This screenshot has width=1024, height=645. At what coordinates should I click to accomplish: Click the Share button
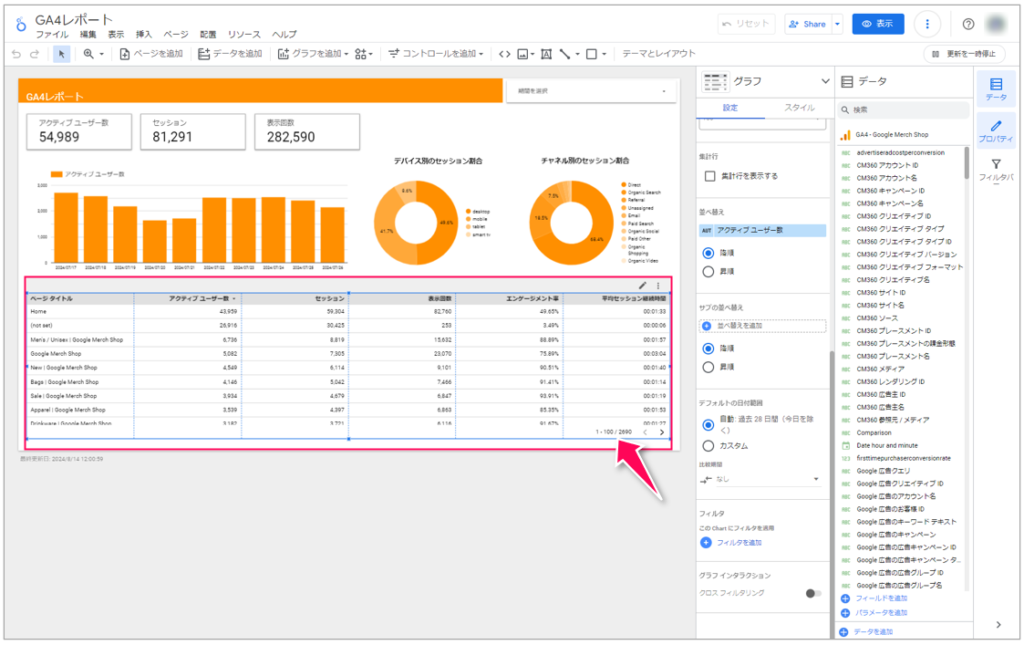coord(808,24)
